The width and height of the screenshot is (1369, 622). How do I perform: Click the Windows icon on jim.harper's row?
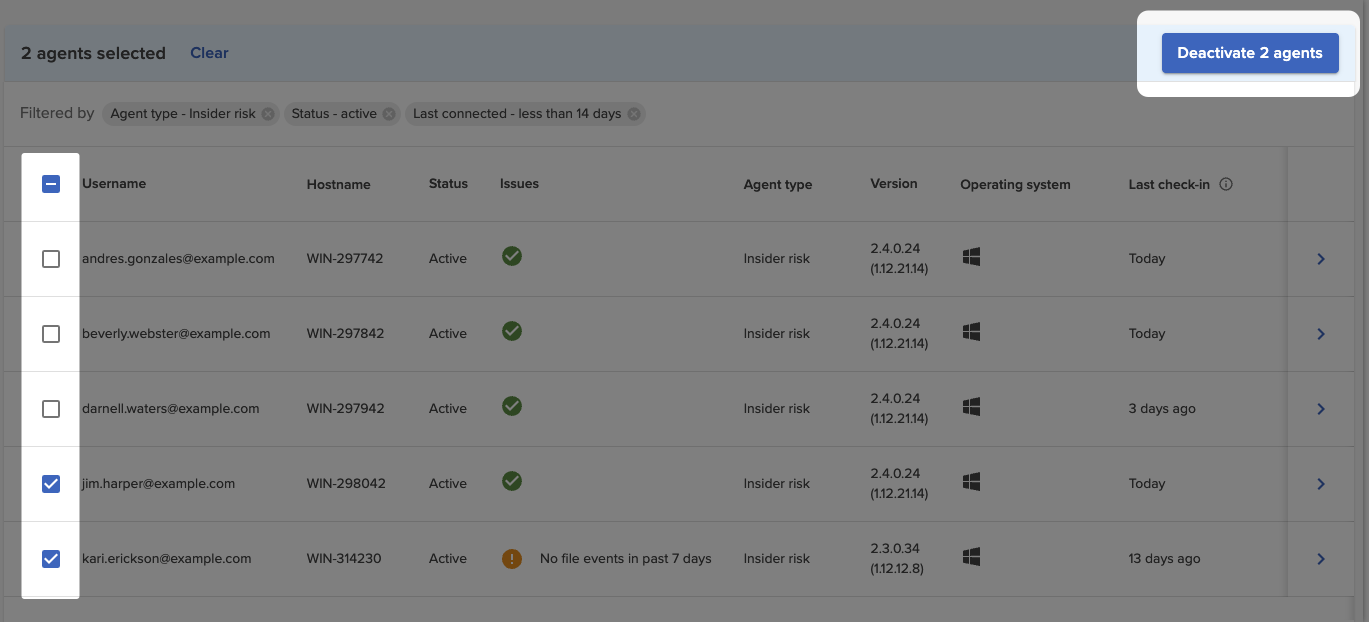(970, 481)
